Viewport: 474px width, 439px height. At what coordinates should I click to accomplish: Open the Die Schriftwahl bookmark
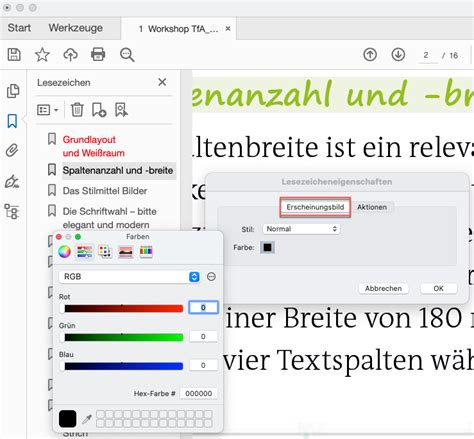109,218
